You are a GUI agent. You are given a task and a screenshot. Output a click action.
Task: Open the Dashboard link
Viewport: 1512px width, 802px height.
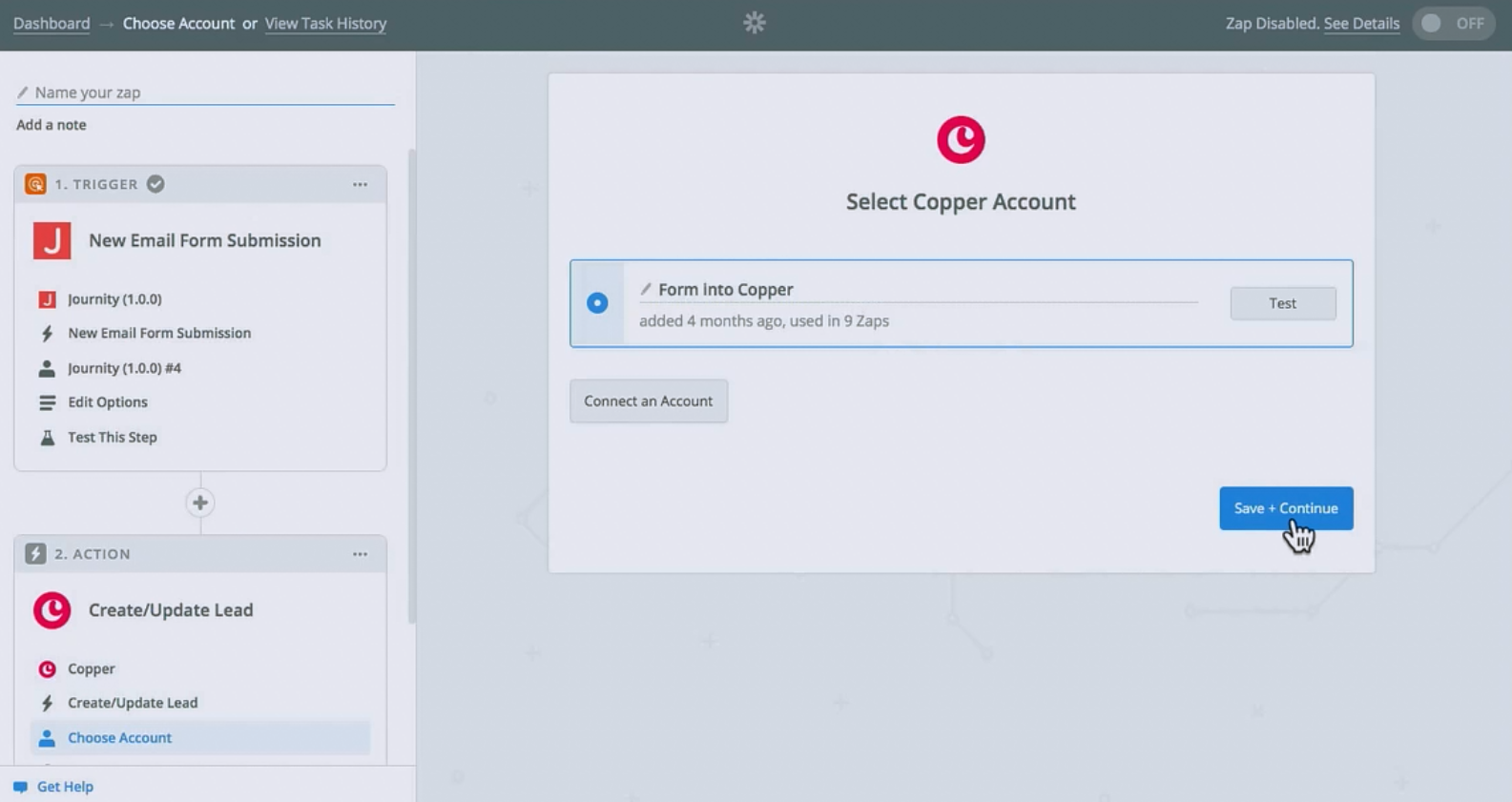click(52, 23)
